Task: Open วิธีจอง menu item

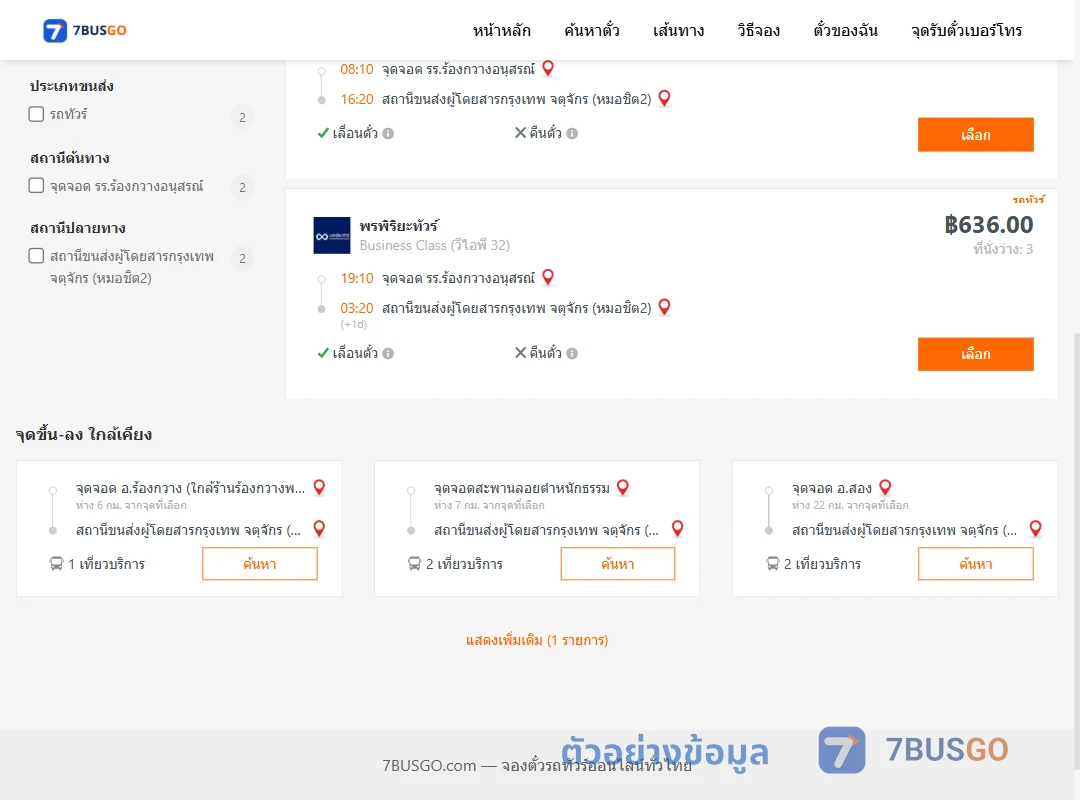Action: [x=758, y=30]
